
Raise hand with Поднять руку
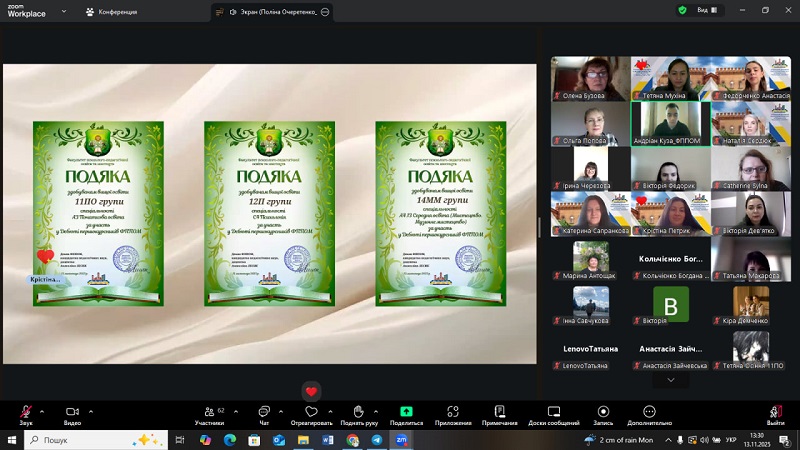(x=358, y=413)
